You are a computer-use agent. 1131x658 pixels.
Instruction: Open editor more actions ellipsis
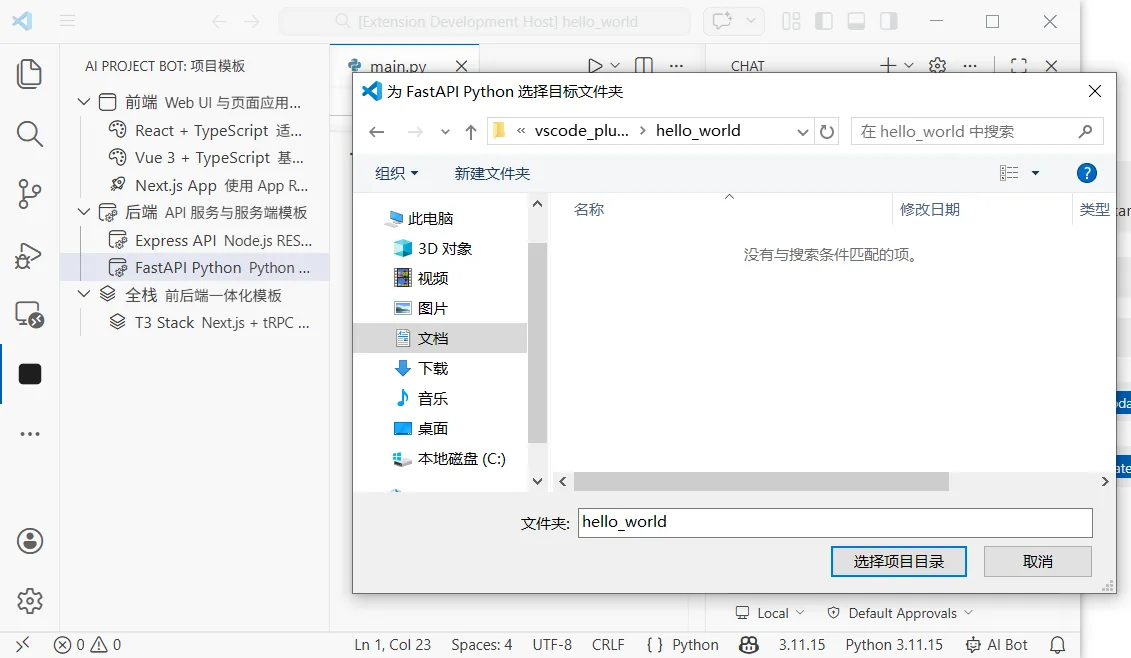click(x=676, y=66)
